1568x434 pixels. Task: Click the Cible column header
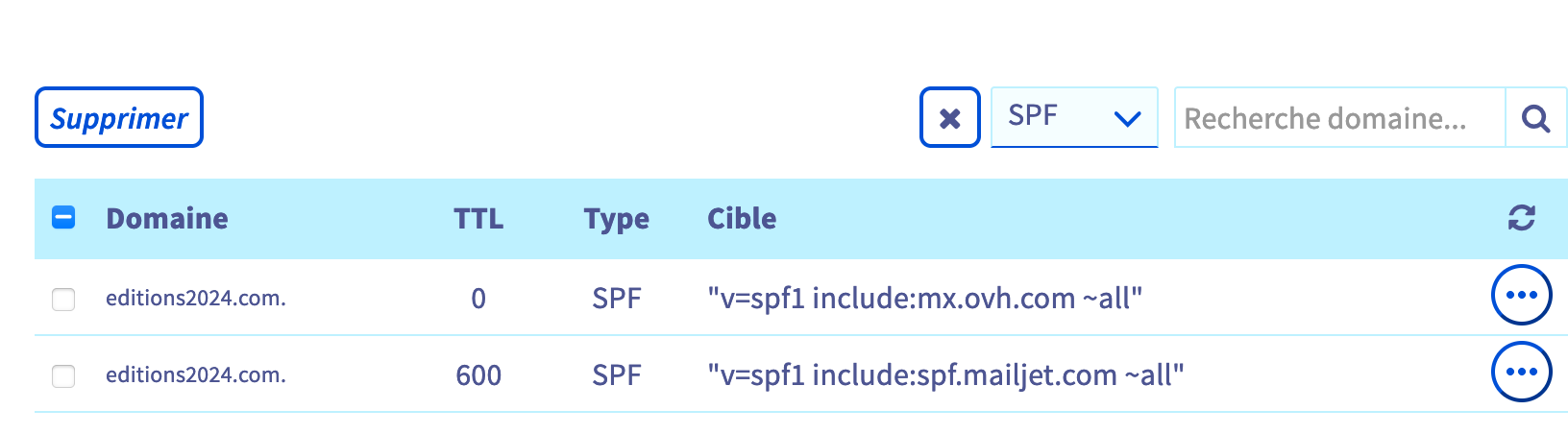(x=742, y=219)
